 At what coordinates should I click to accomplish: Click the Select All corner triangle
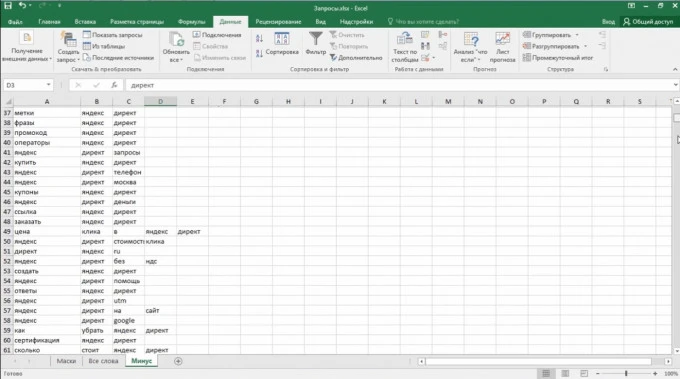(8, 101)
